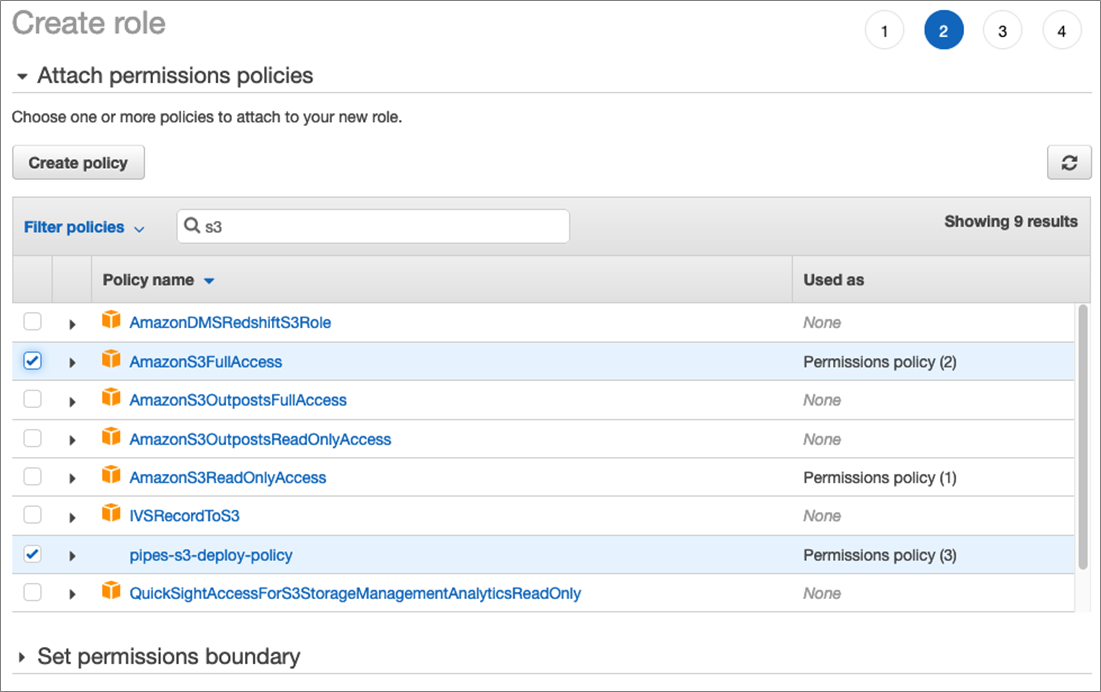1101x692 pixels.
Task: Uncheck the AmazonS3FullAccess checkbox
Action: point(33,361)
